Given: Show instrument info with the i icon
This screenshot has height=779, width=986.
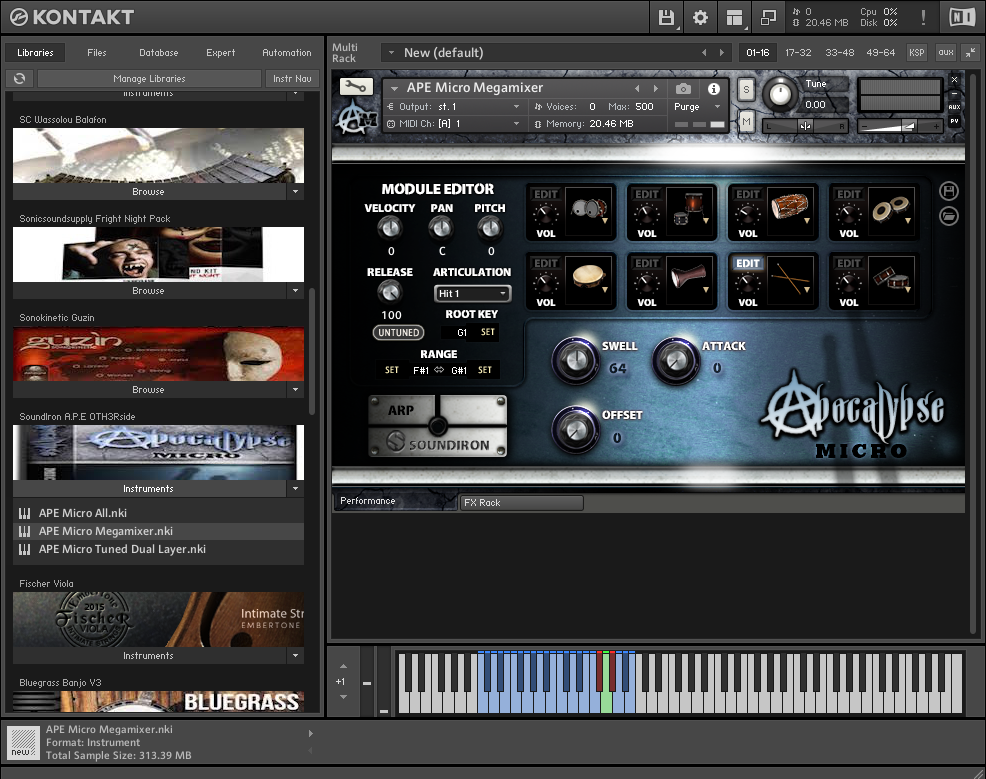Looking at the screenshot, I should [714, 89].
